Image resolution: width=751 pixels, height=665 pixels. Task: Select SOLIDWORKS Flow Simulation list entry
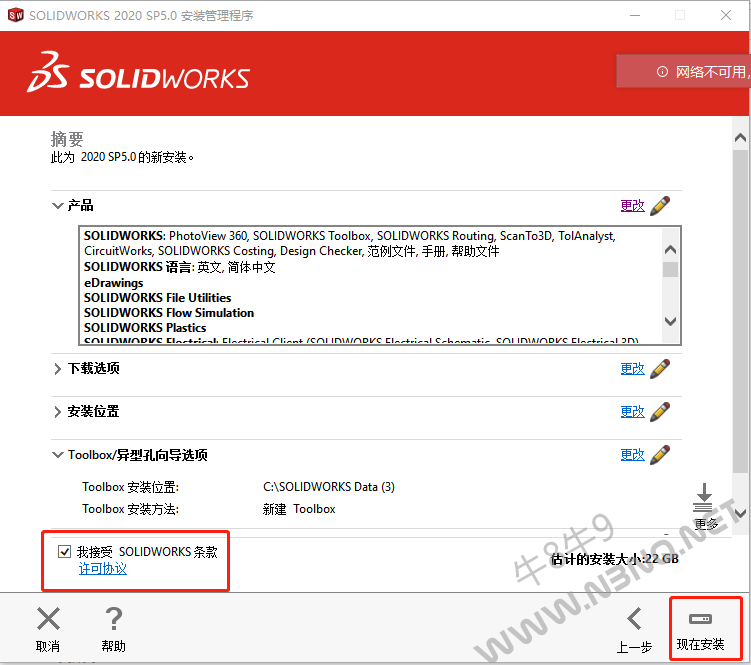click(169, 313)
